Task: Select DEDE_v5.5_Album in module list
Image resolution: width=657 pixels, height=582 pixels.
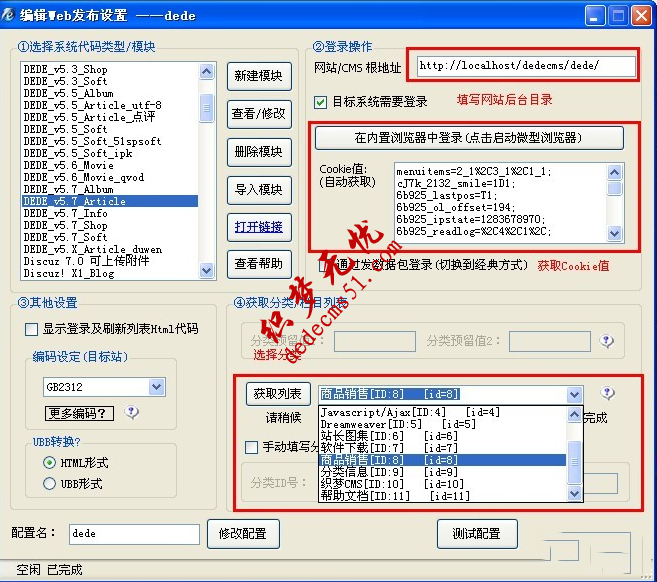Action: [x=110, y=93]
